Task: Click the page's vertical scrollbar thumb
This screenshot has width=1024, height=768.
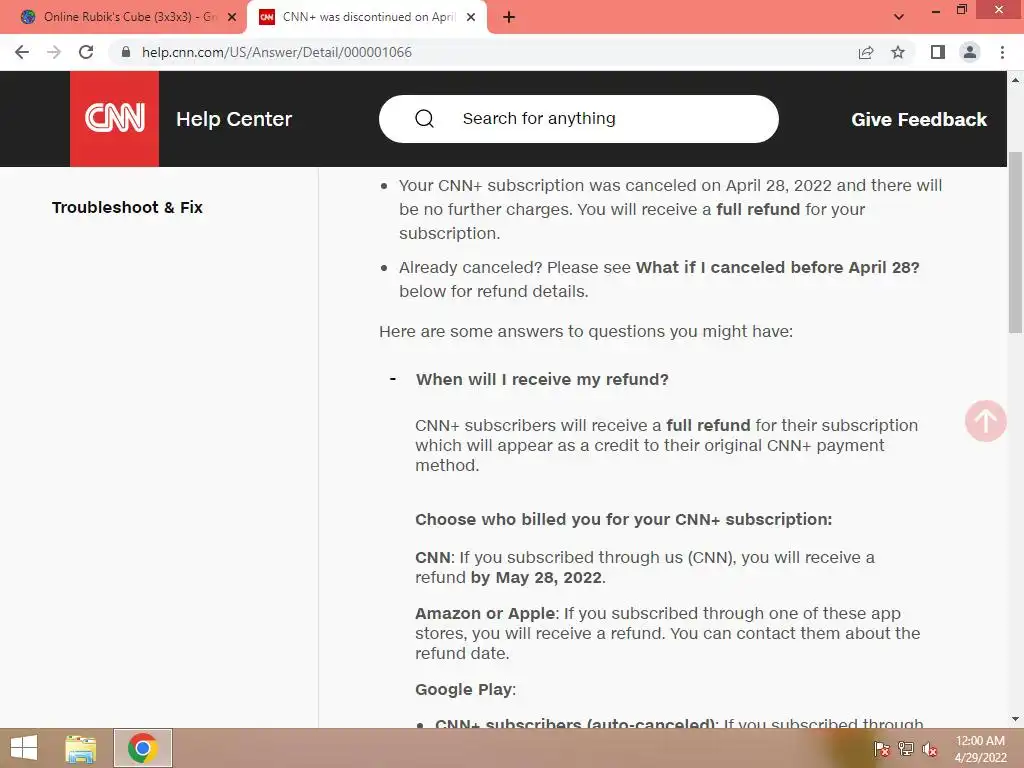Action: pos(1015,243)
